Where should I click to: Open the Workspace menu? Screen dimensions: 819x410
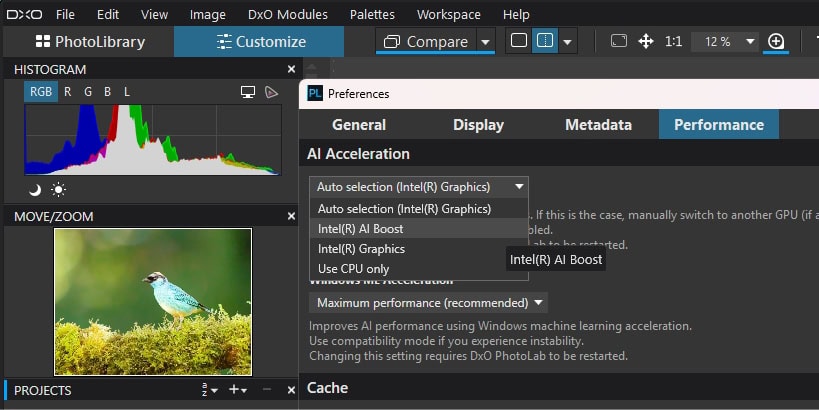(x=449, y=14)
